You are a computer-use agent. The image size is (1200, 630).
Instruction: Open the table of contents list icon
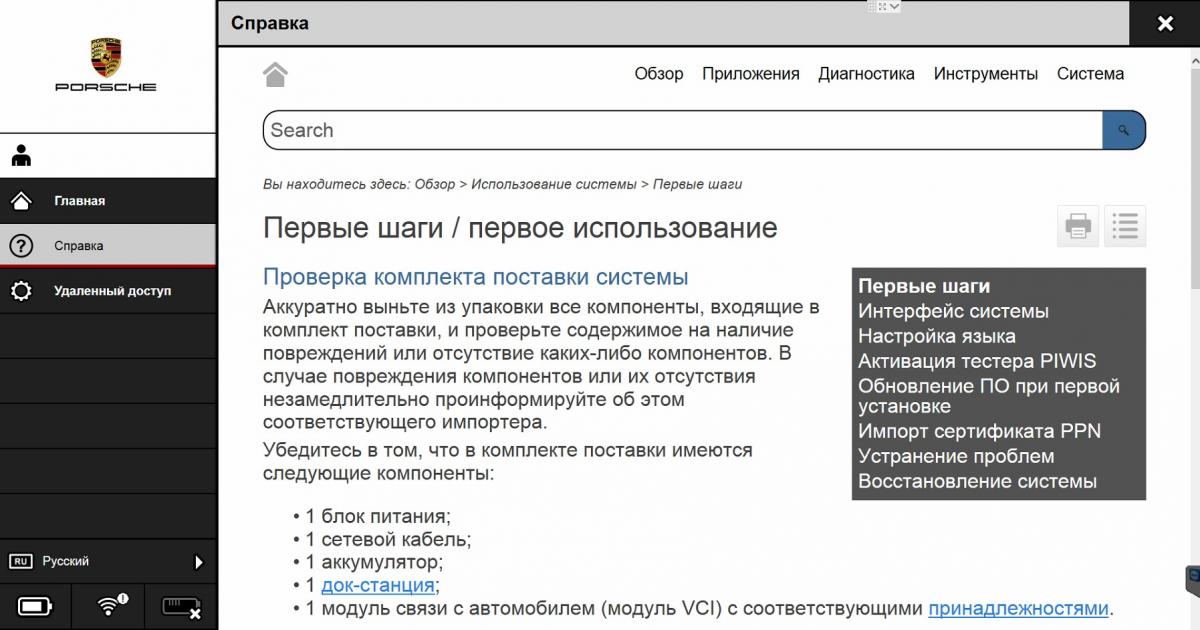pos(1125,226)
